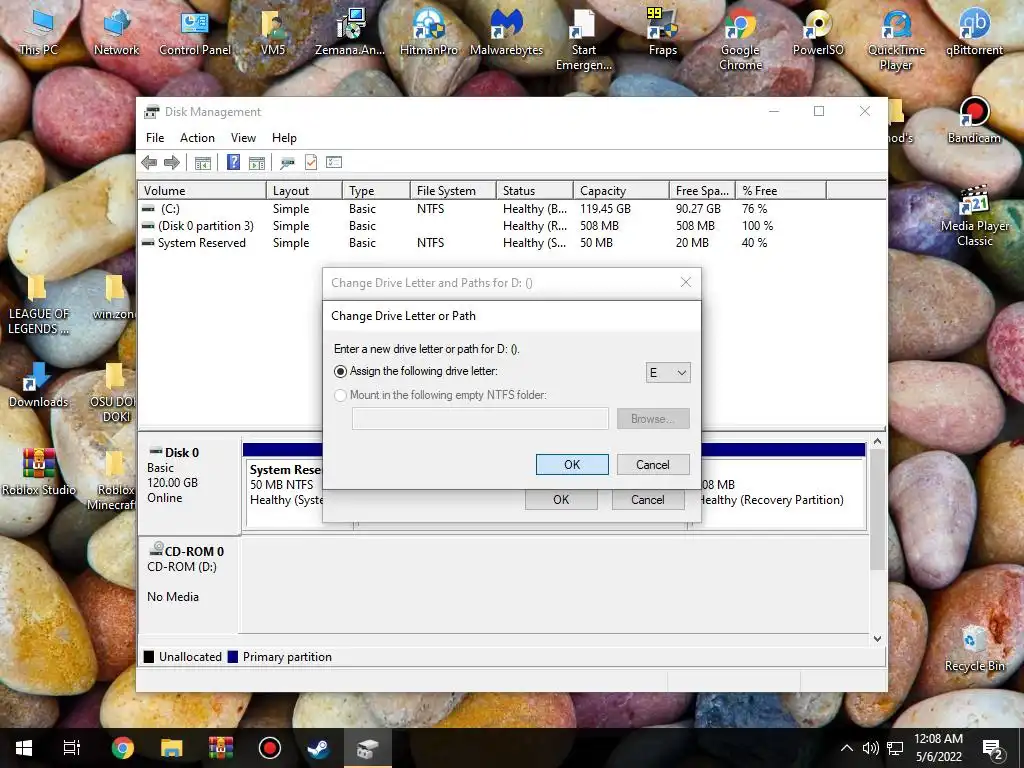The height and width of the screenshot is (768, 1024).
Task: Show hidden icons chevron in system tray
Action: (846, 748)
